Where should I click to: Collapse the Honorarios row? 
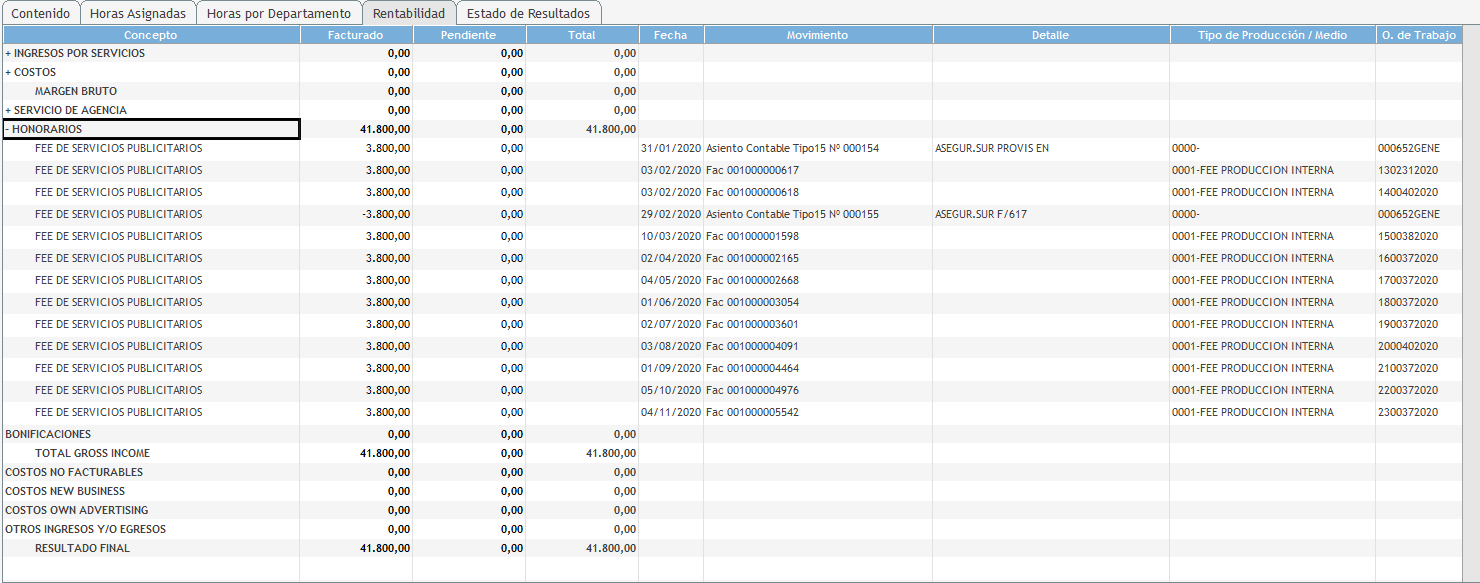[x=8, y=130]
